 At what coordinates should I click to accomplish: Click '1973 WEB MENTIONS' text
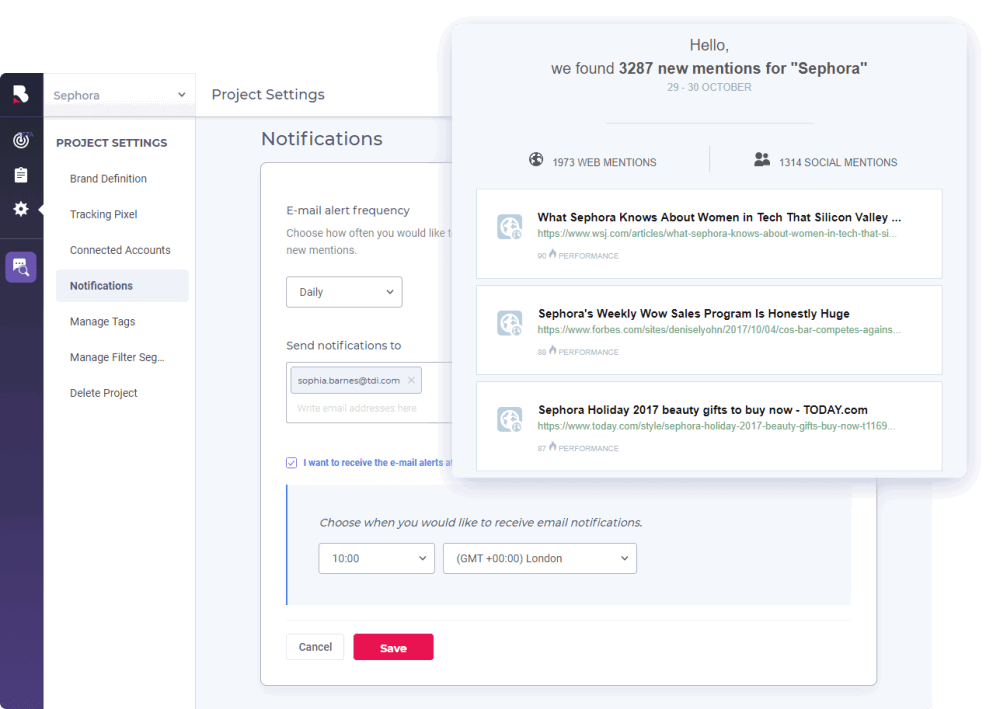click(x=605, y=163)
